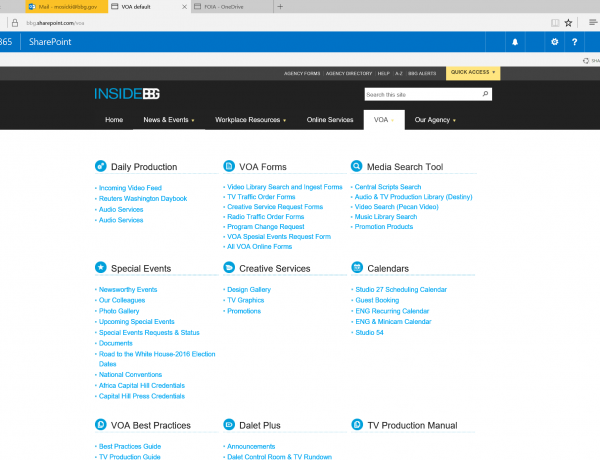The width and height of the screenshot is (600, 460).
Task: Click the Daily Production section icon
Action: [x=101, y=166]
